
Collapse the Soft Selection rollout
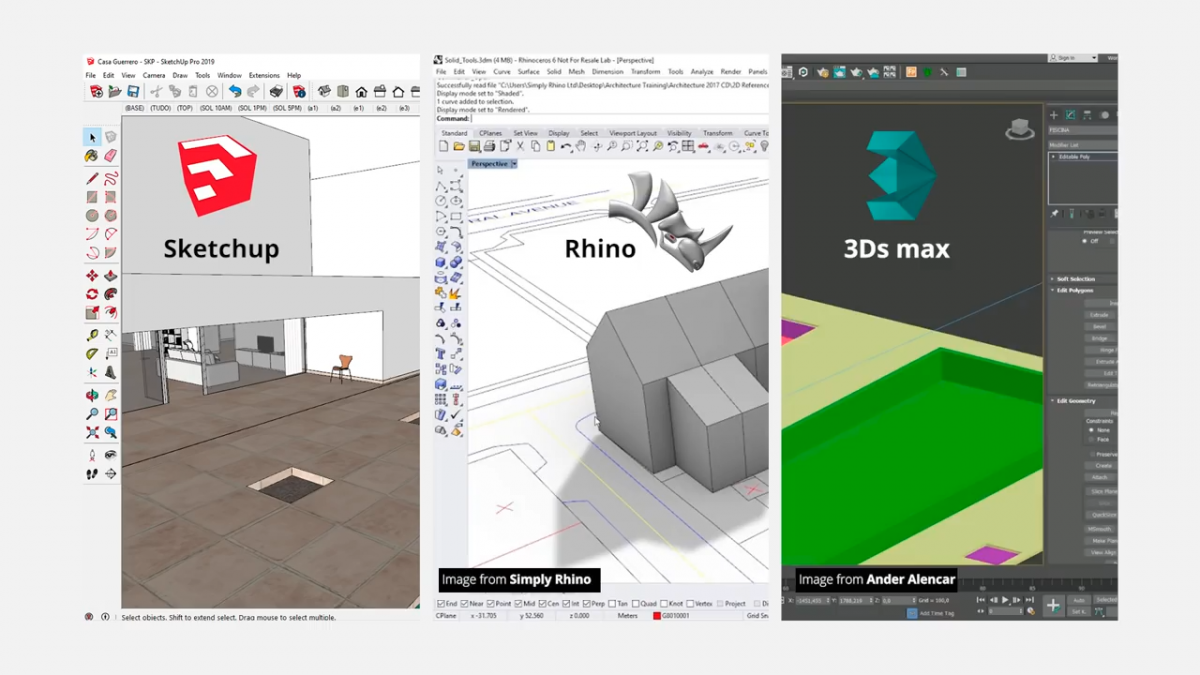pos(1075,279)
